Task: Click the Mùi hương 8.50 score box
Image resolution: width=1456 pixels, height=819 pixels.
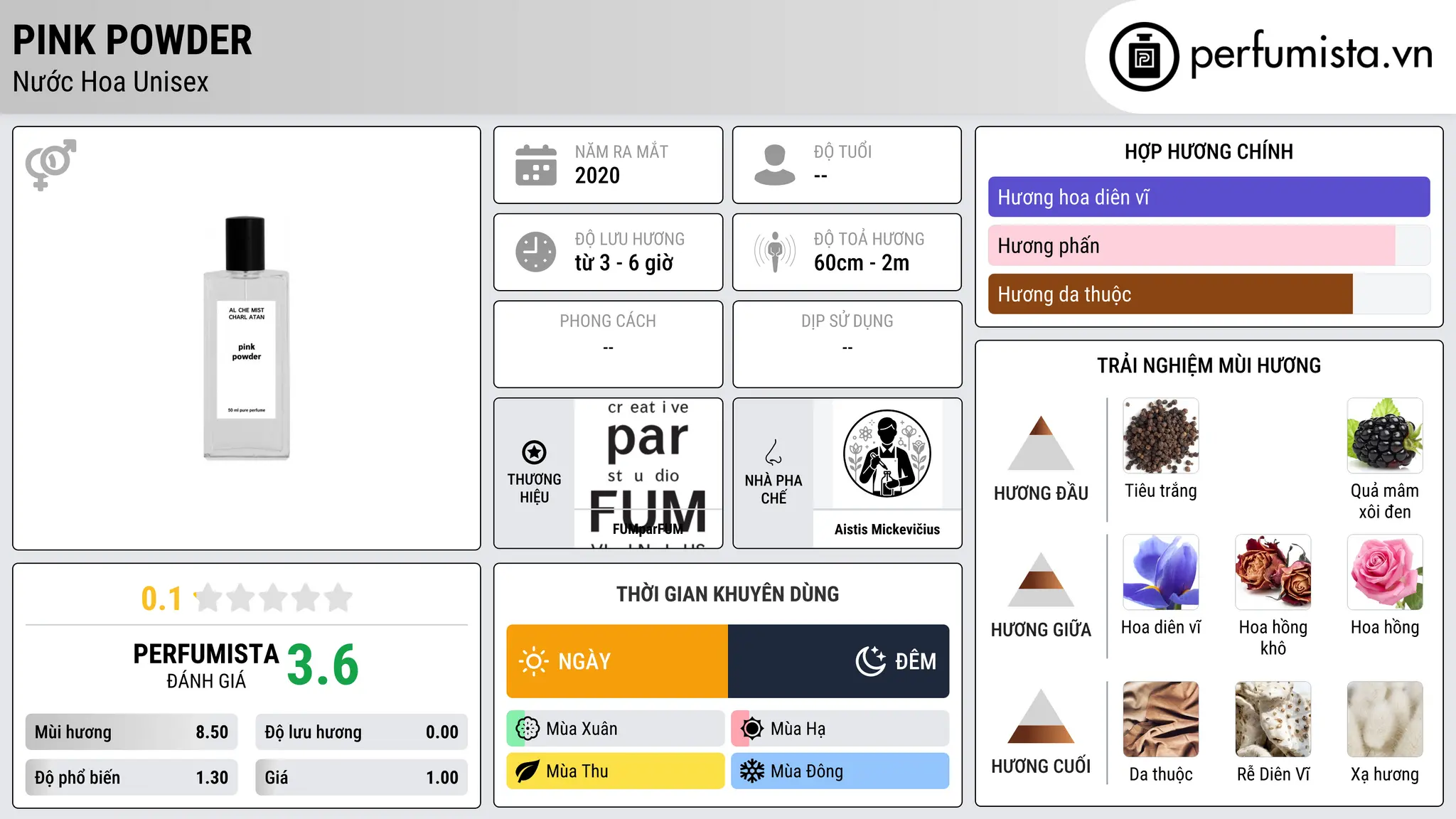Action: pos(132,732)
